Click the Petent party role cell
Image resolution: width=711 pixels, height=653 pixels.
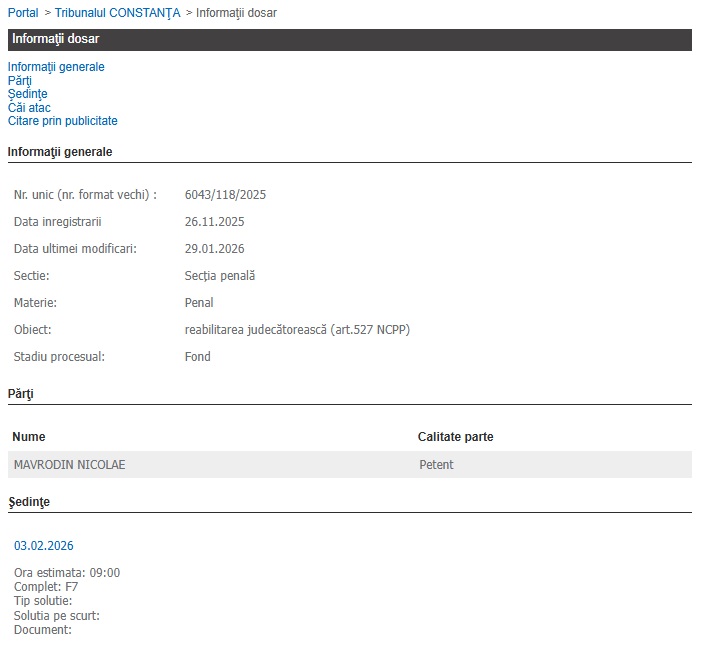coord(436,465)
